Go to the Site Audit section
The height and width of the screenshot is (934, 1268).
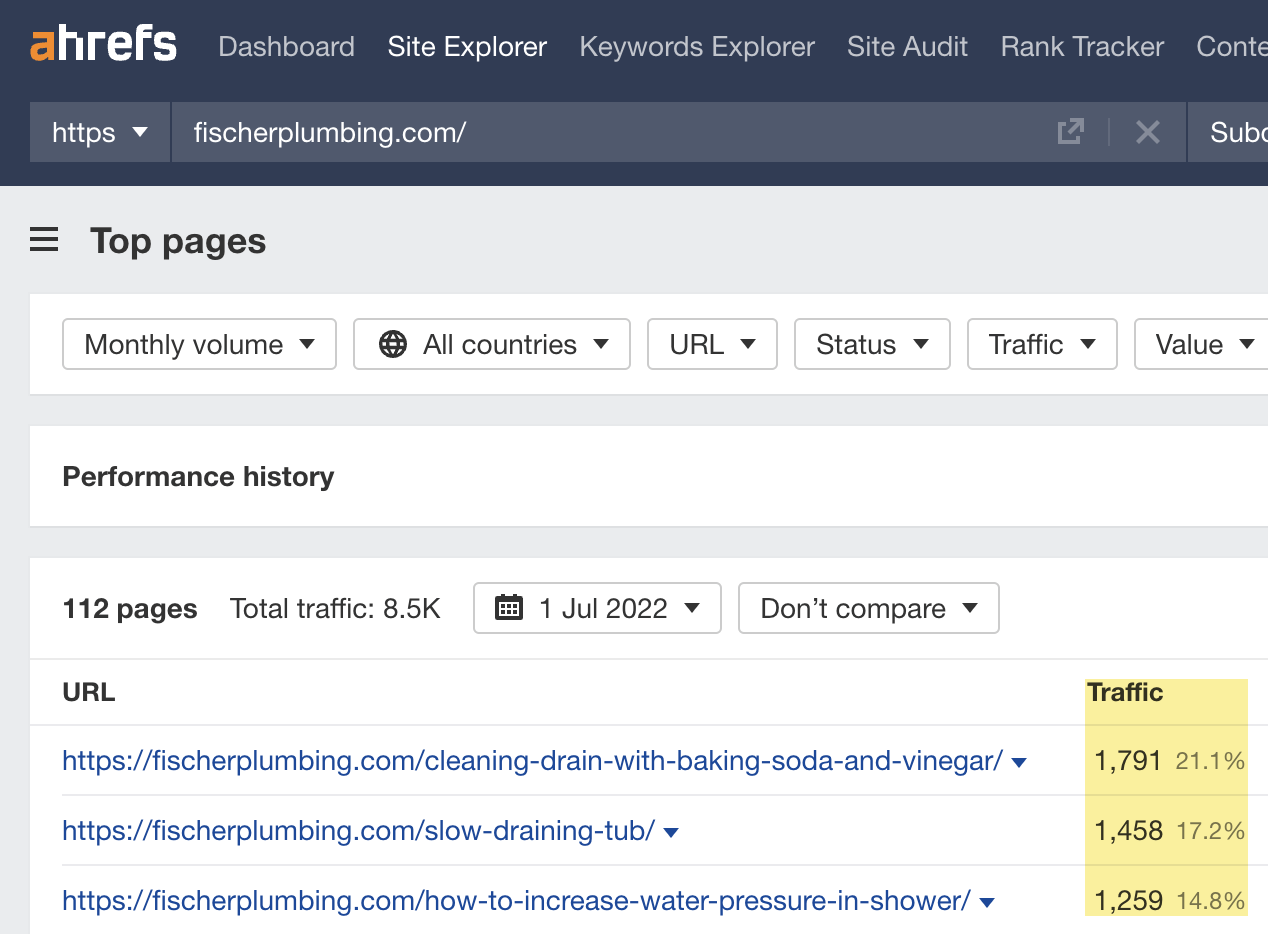tap(907, 46)
